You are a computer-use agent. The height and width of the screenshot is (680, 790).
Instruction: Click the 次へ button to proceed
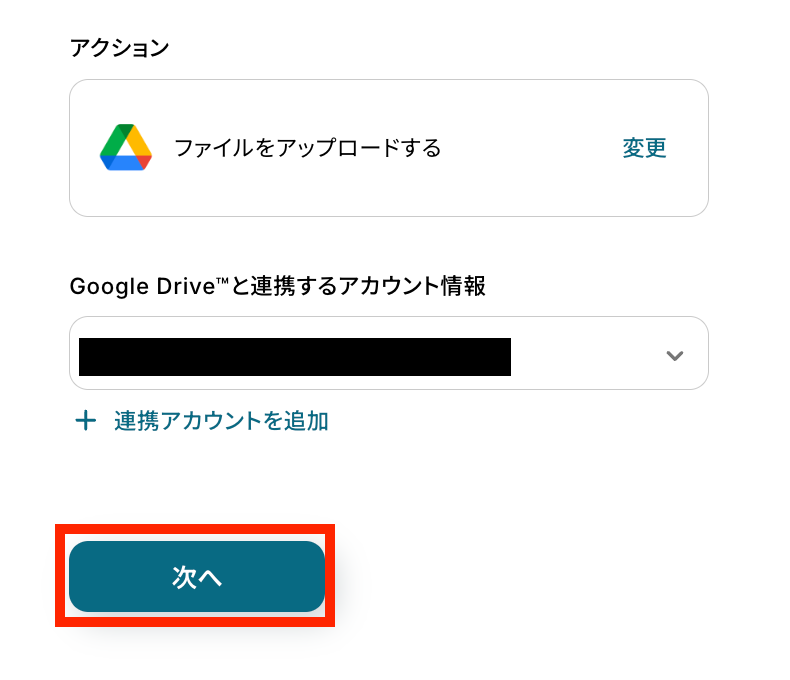pyautogui.click(x=197, y=577)
